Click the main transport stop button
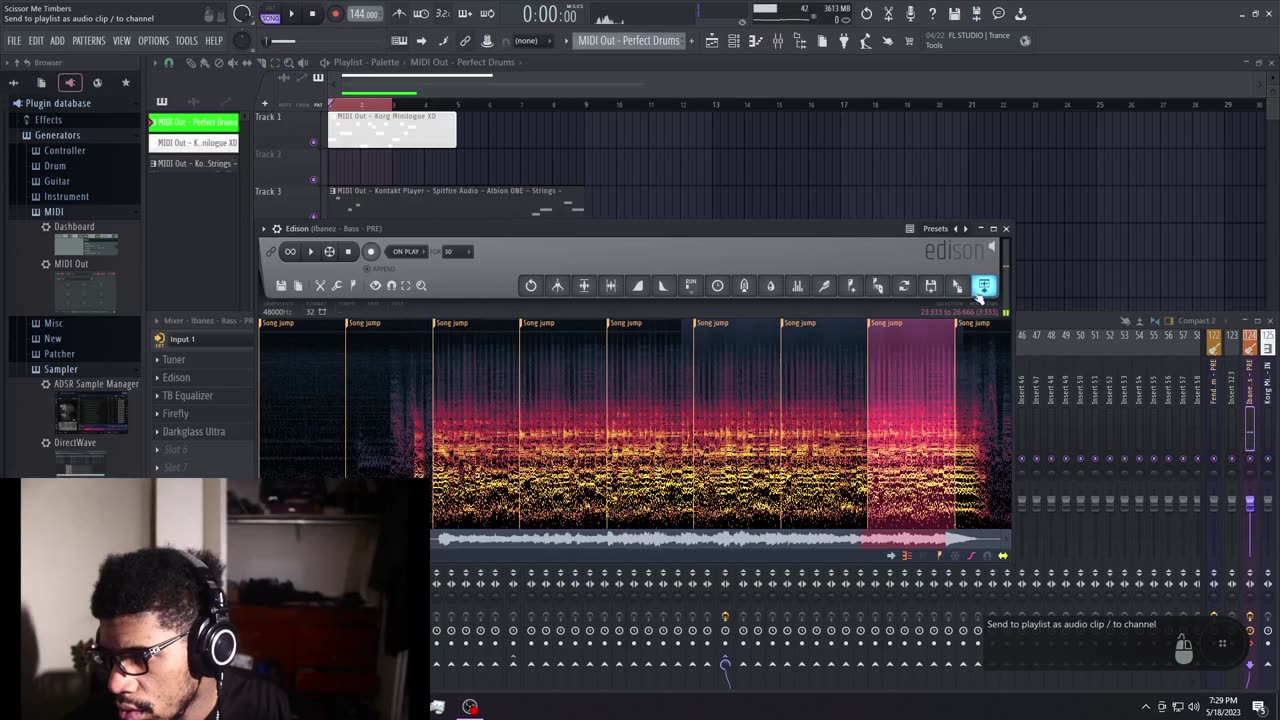The height and width of the screenshot is (720, 1280). tap(312, 14)
